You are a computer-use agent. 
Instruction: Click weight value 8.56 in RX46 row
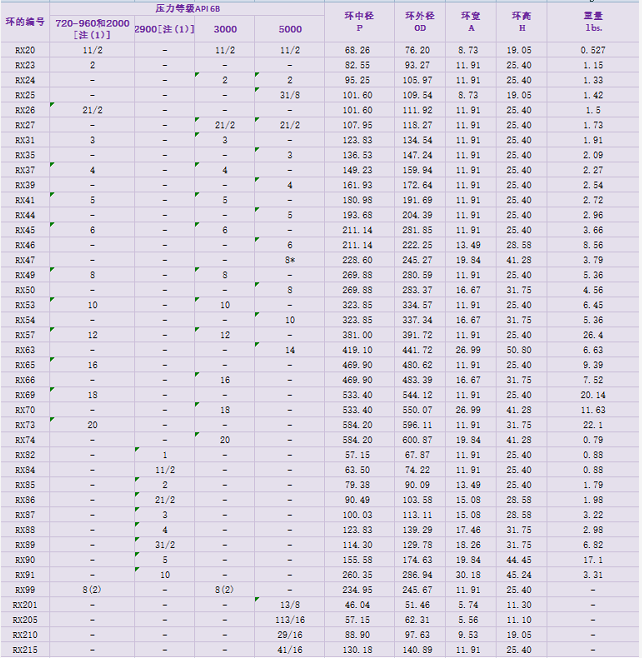tap(593, 245)
